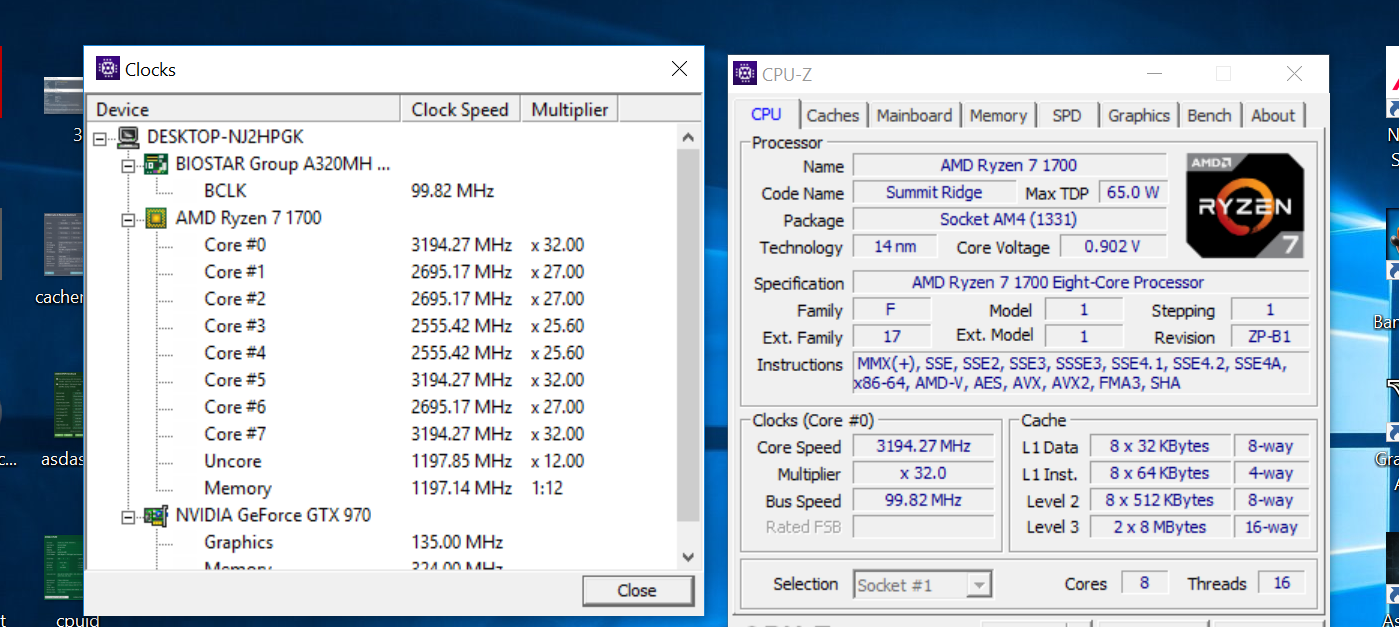Open the Socket #1 selection dropdown
The image size is (1399, 627).
click(979, 585)
